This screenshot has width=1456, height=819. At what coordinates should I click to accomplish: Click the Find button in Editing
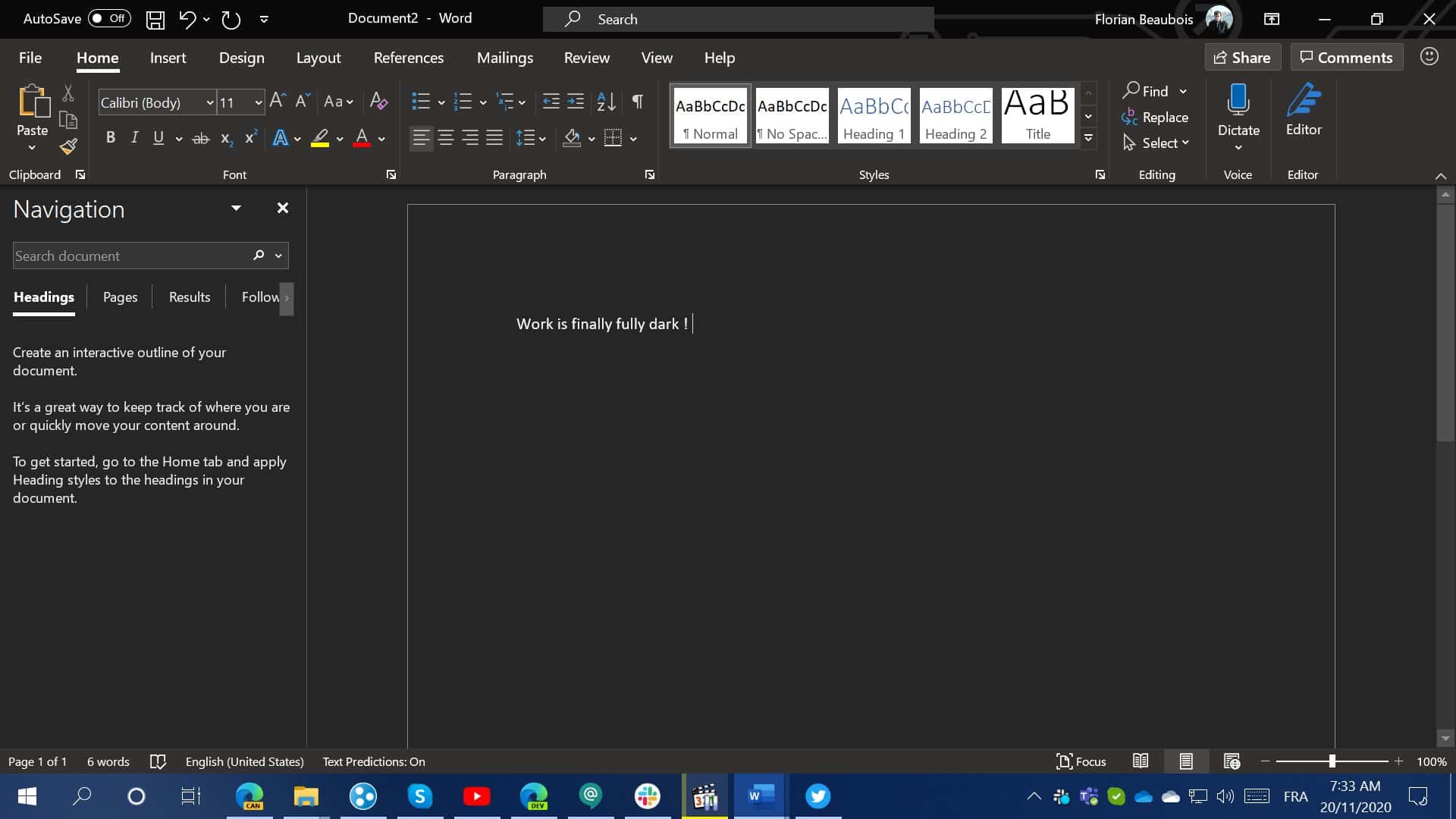pyautogui.click(x=1147, y=91)
